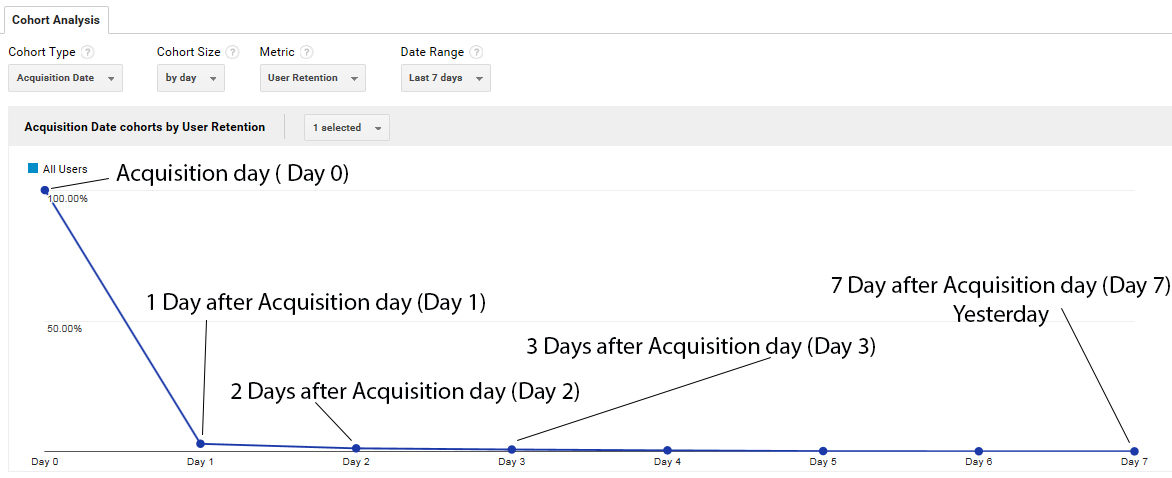The height and width of the screenshot is (478, 1172).
Task: Click the Day 5 data point
Action: tap(823, 451)
